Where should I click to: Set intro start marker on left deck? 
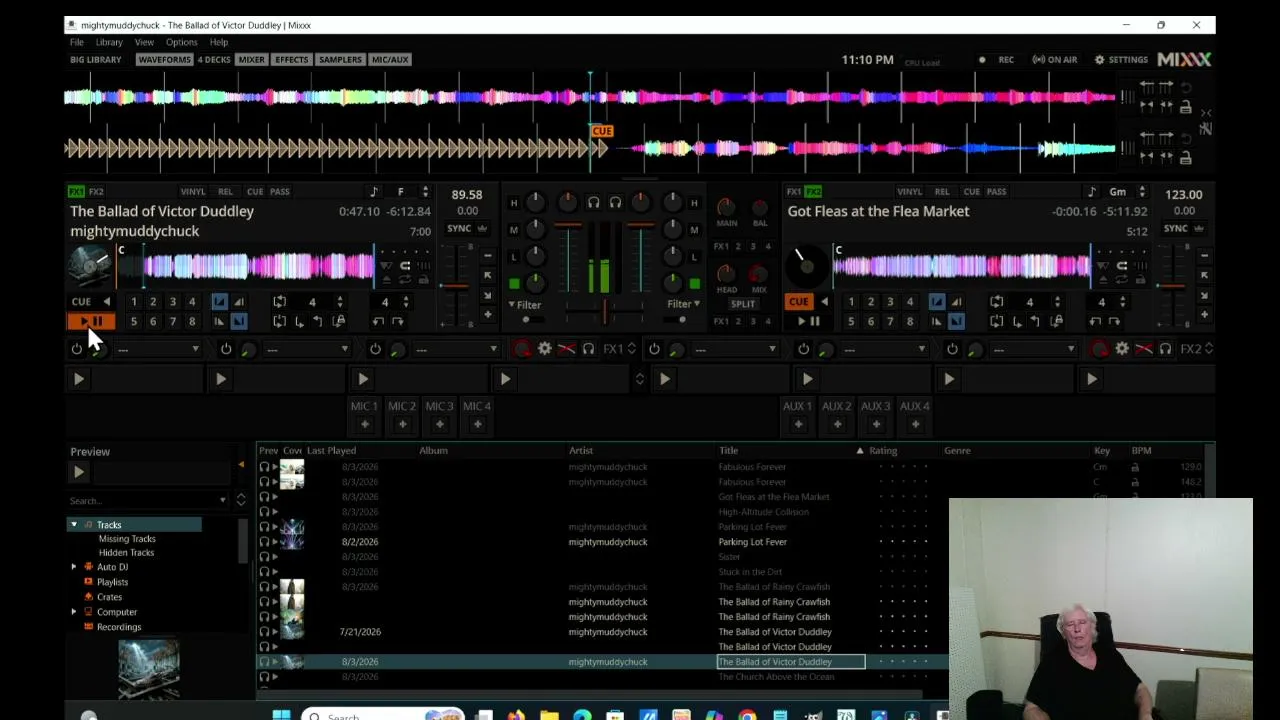click(x=219, y=301)
